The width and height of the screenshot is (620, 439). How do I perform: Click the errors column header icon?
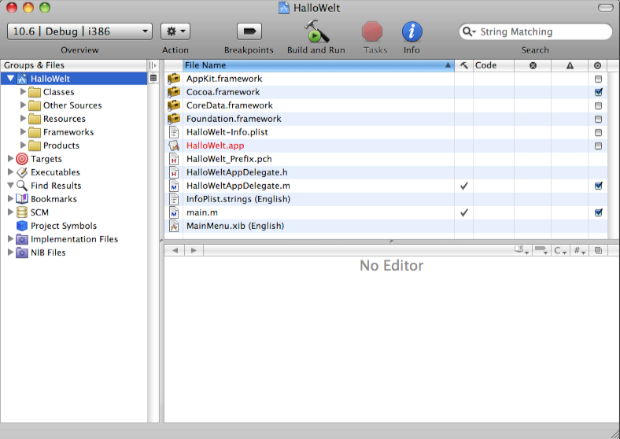pyautogui.click(x=533, y=65)
